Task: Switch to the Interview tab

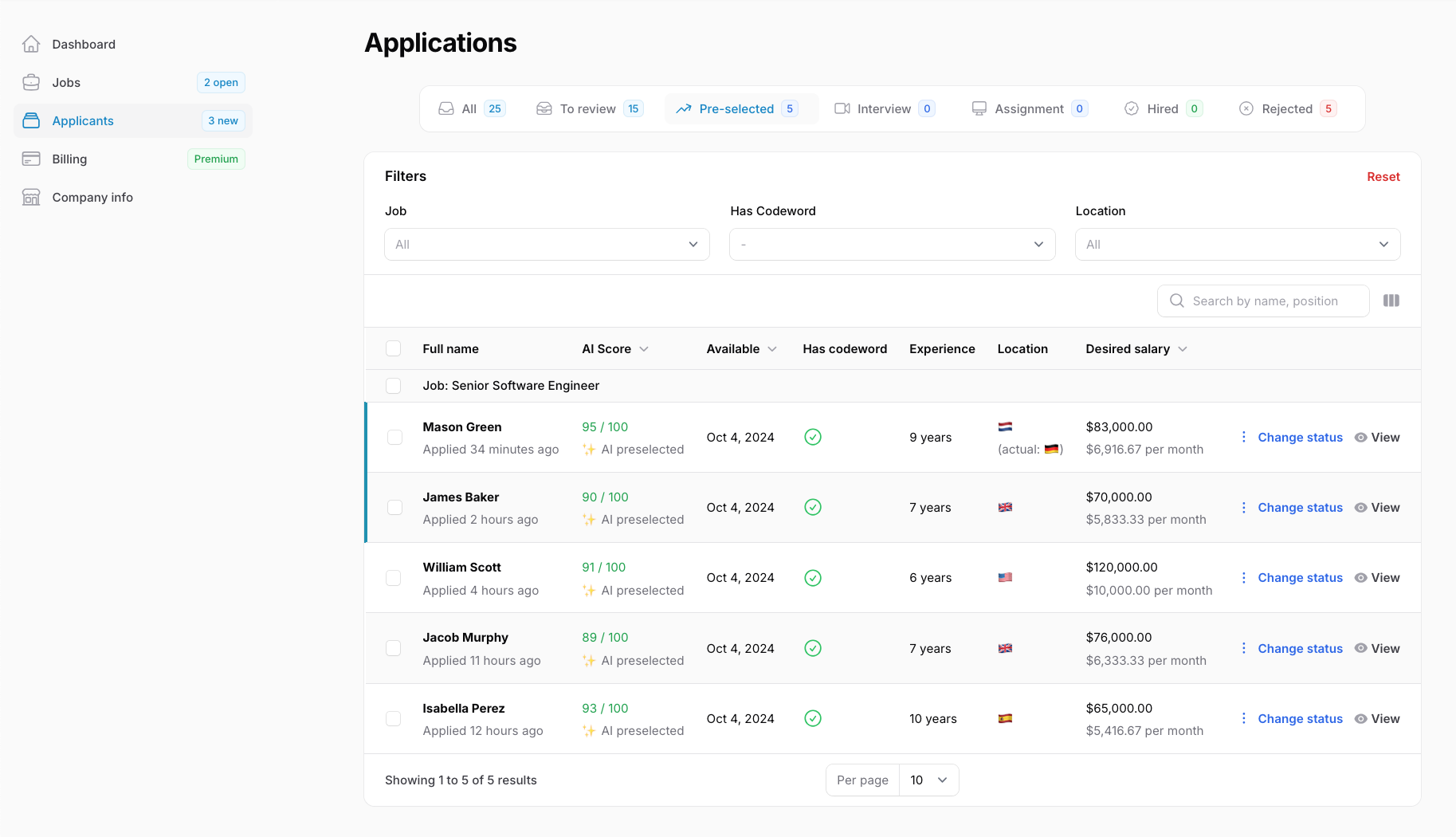Action: point(885,108)
